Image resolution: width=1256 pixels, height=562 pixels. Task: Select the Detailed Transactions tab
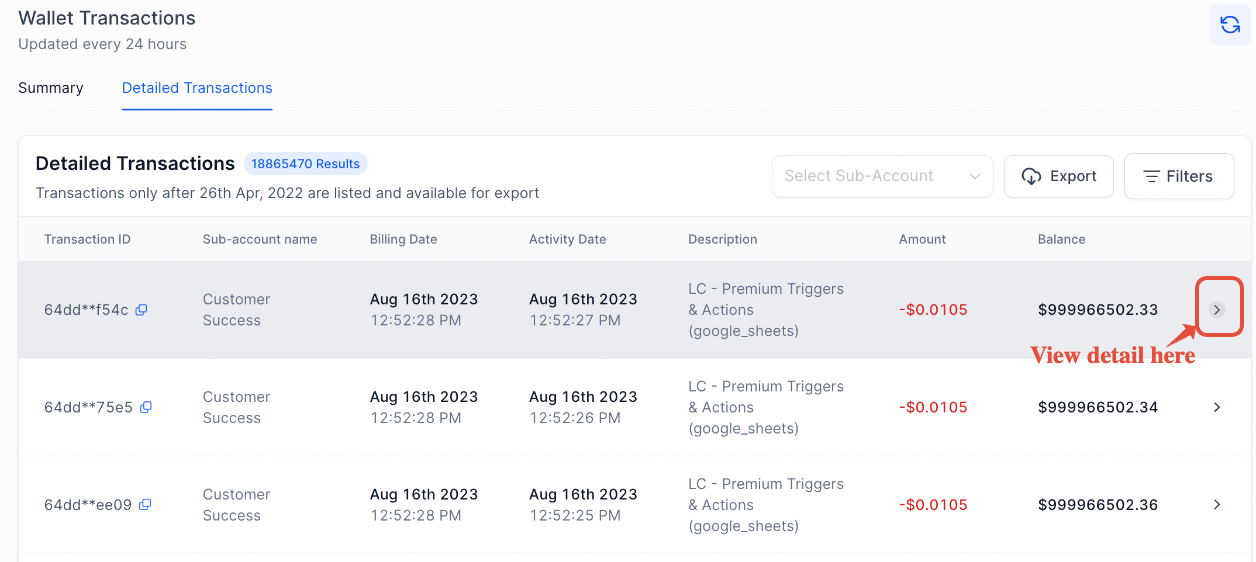tap(197, 88)
